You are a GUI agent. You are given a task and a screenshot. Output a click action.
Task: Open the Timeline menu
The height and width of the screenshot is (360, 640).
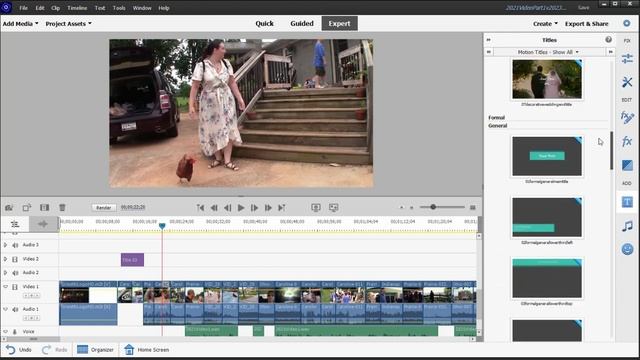coord(77,8)
